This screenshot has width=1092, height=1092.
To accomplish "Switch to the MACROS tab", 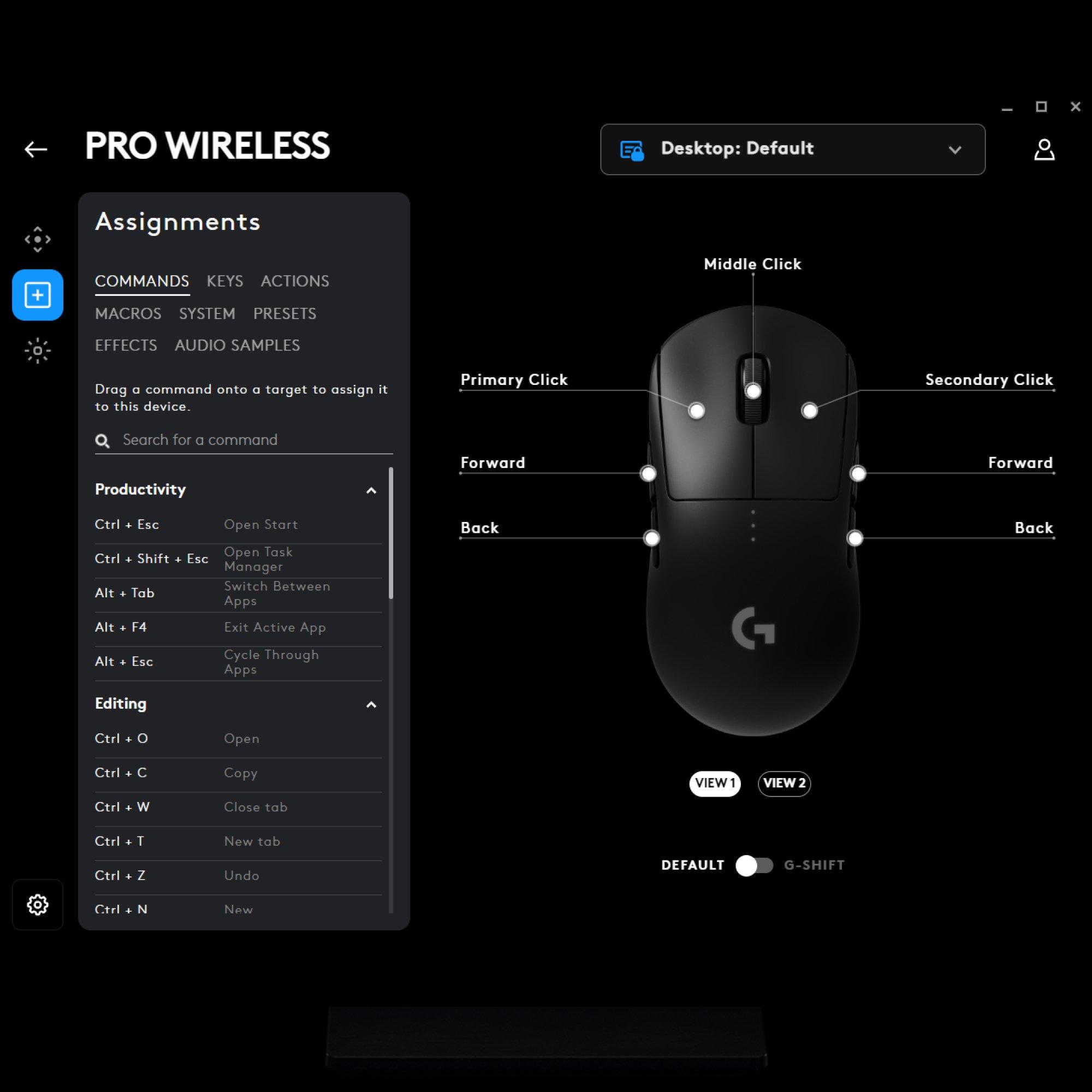I will coord(127,313).
